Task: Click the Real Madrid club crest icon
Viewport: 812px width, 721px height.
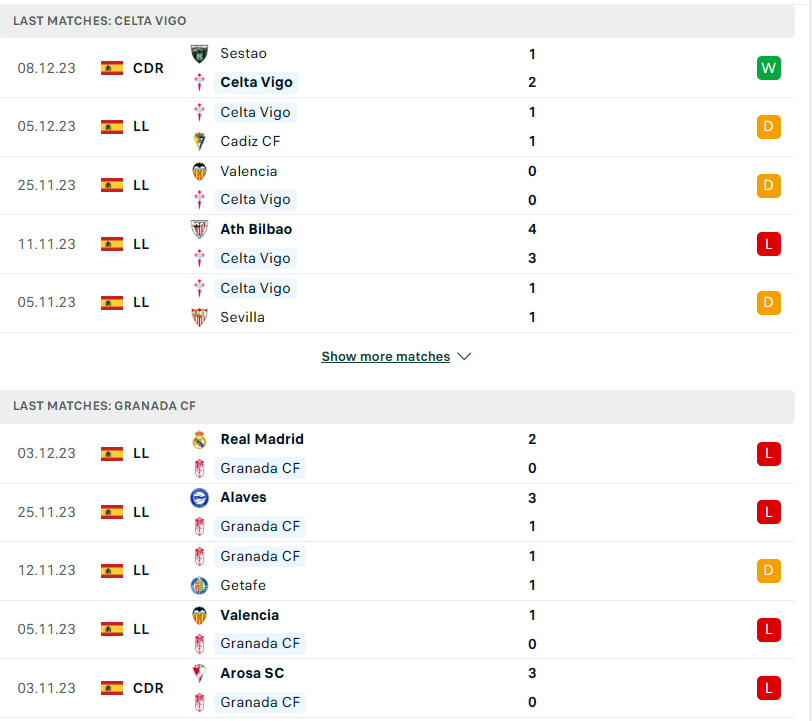Action: tap(199, 439)
